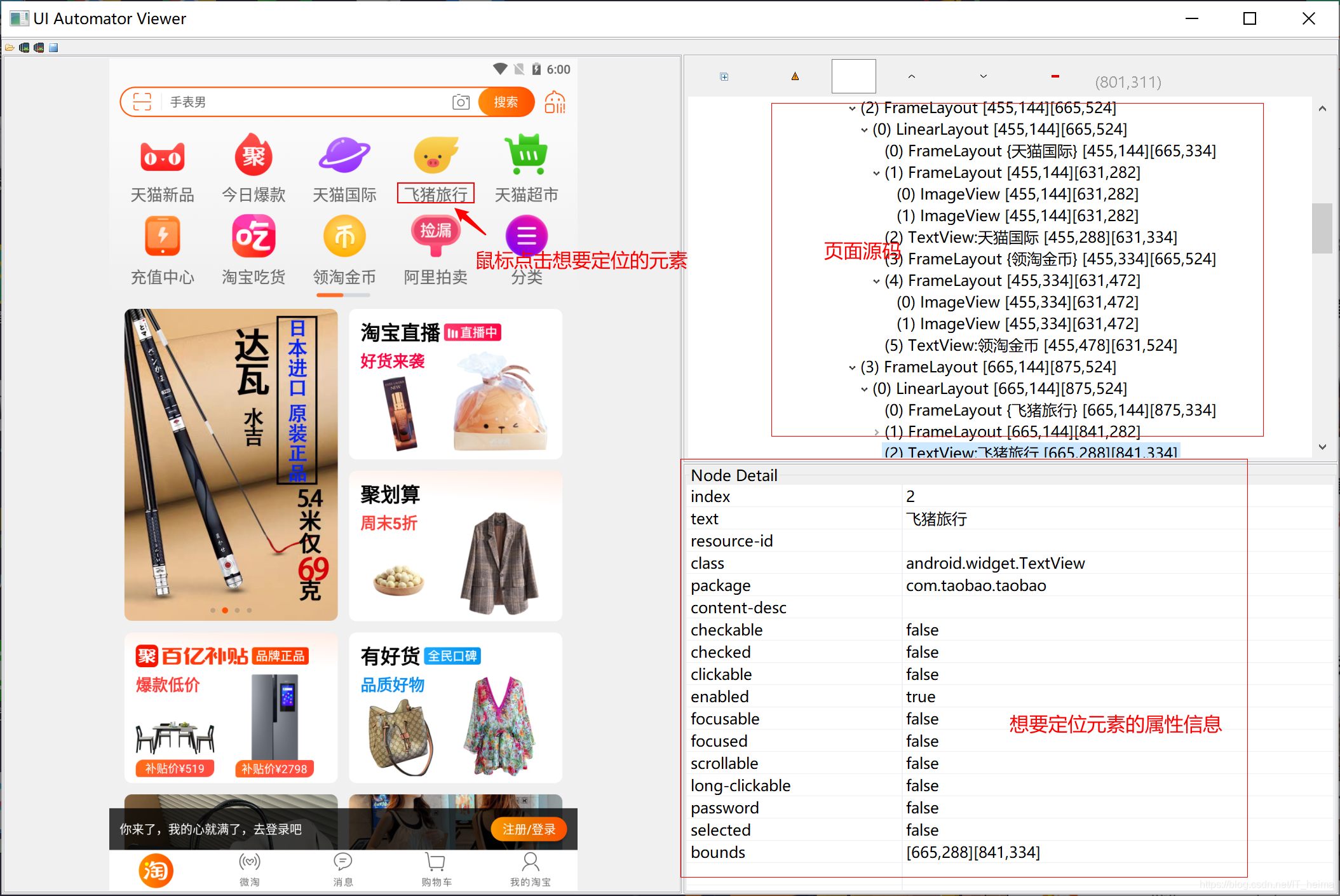Image resolution: width=1340 pixels, height=896 pixels.
Task: Click the hierarchy search input box
Action: pyautogui.click(x=853, y=76)
